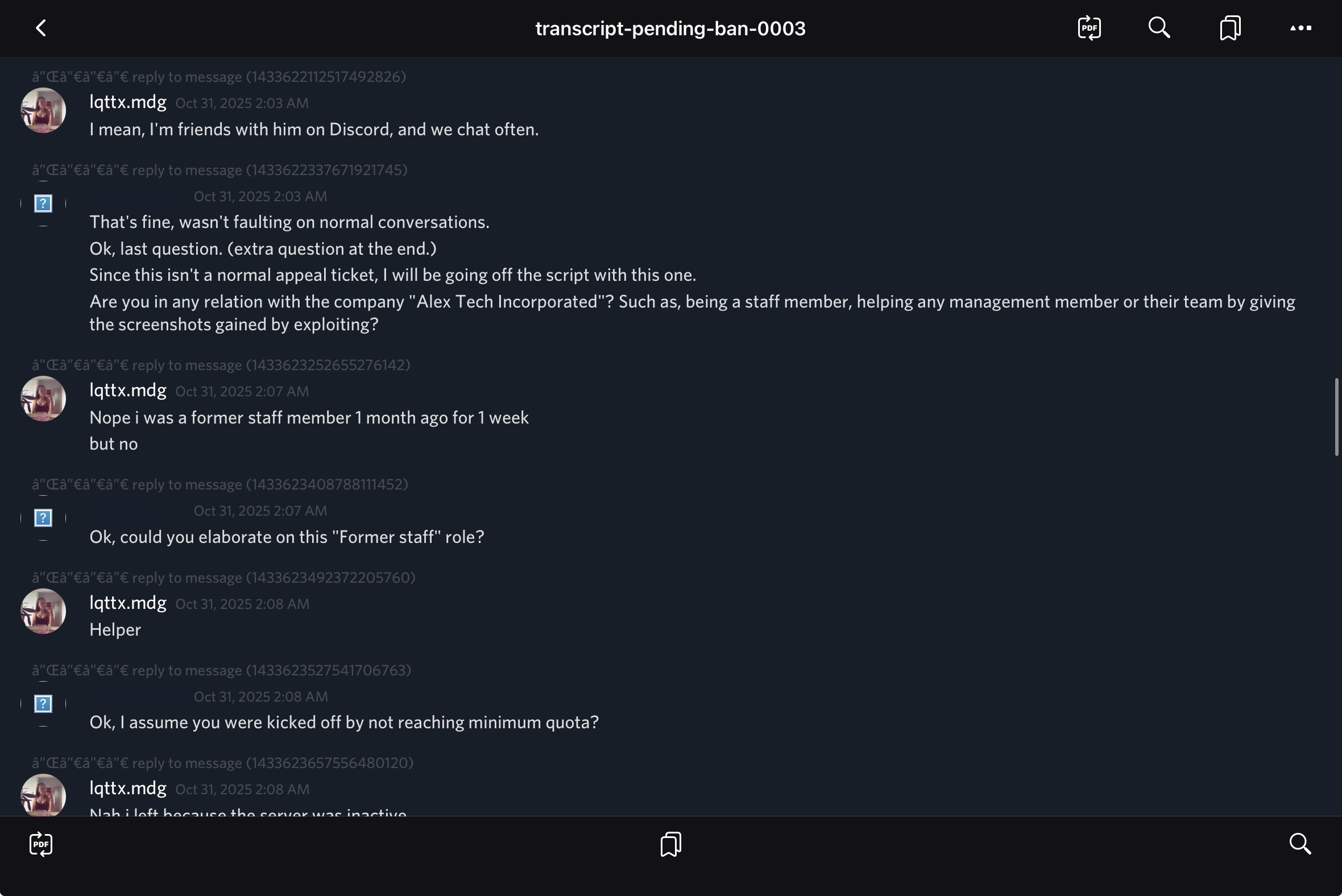
Task: Open bookmarks from the bottom bar
Action: point(670,844)
